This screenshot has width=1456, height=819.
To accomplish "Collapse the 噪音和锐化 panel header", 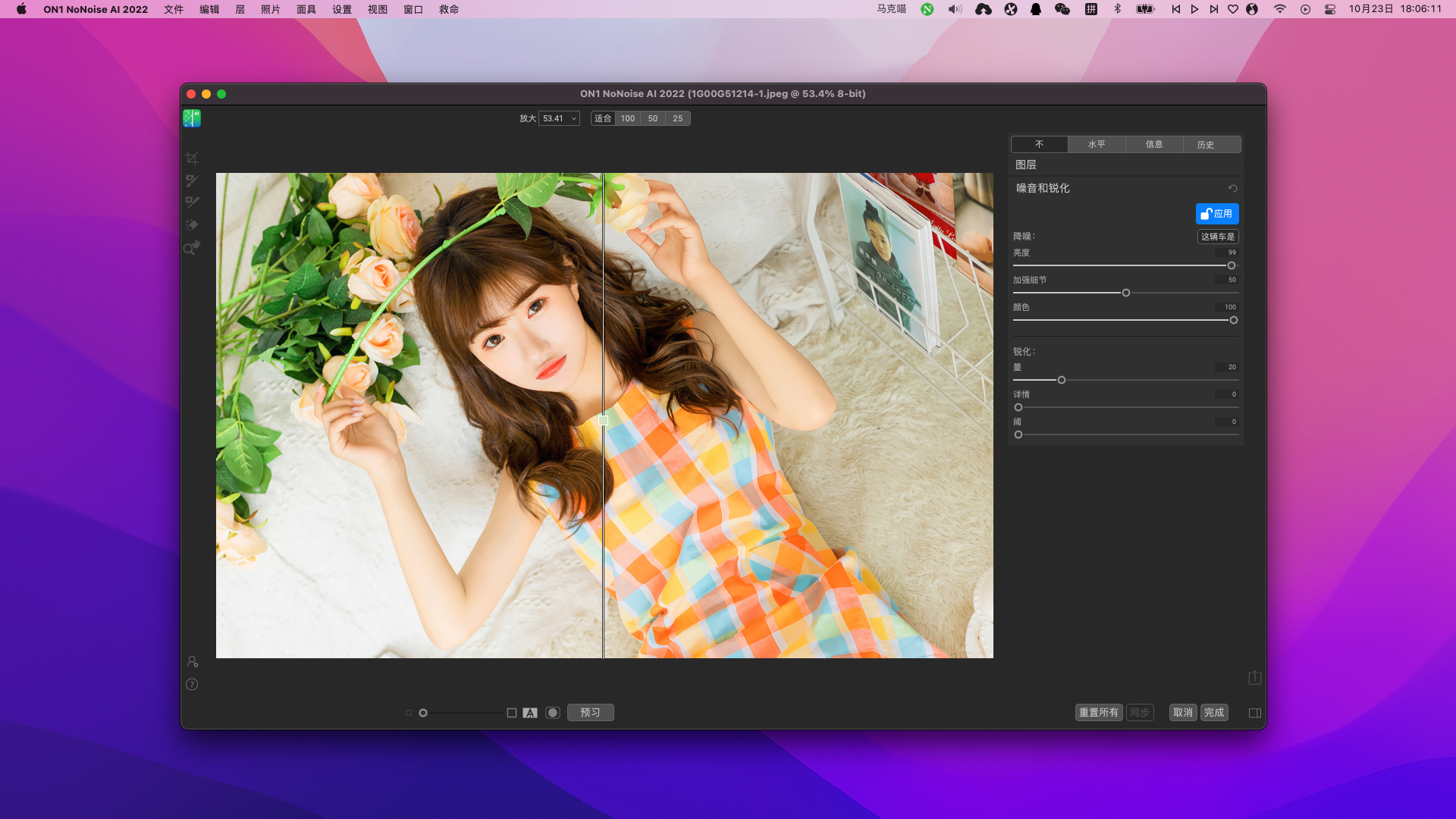I will 1043,188.
